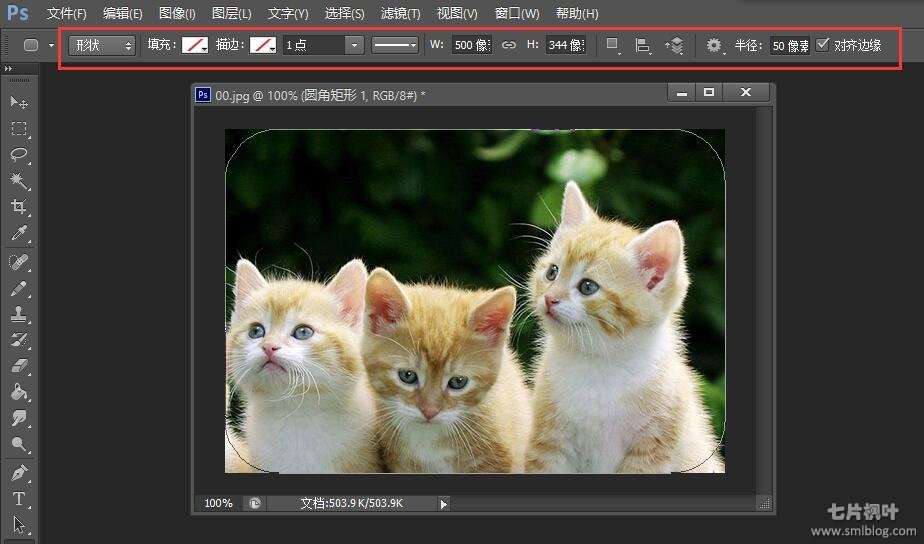This screenshot has width=924, height=544.
Task: Switch to the Eraser tool
Action: (19, 366)
